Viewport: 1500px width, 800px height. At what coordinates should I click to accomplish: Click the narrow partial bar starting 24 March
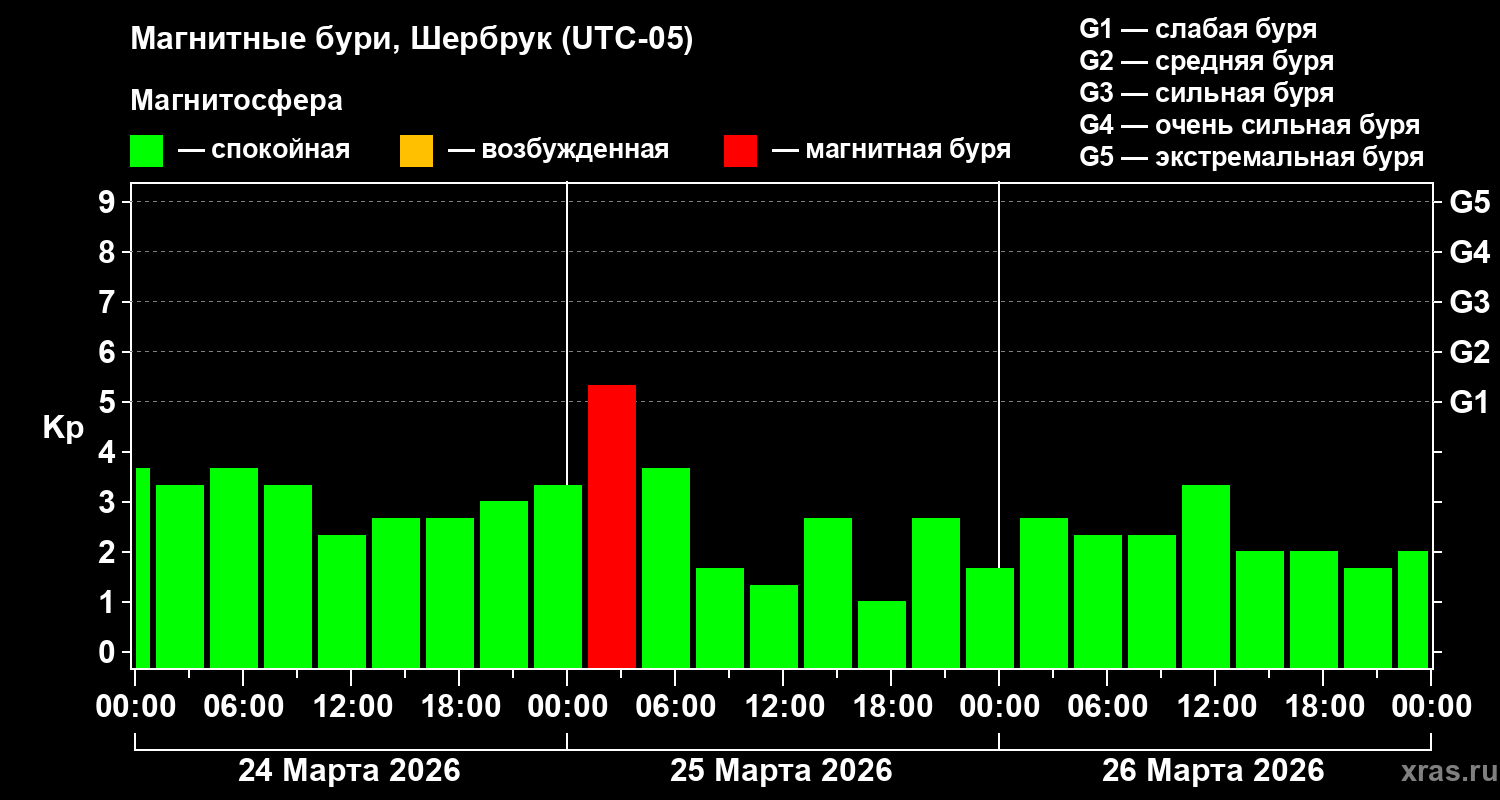tap(142, 568)
